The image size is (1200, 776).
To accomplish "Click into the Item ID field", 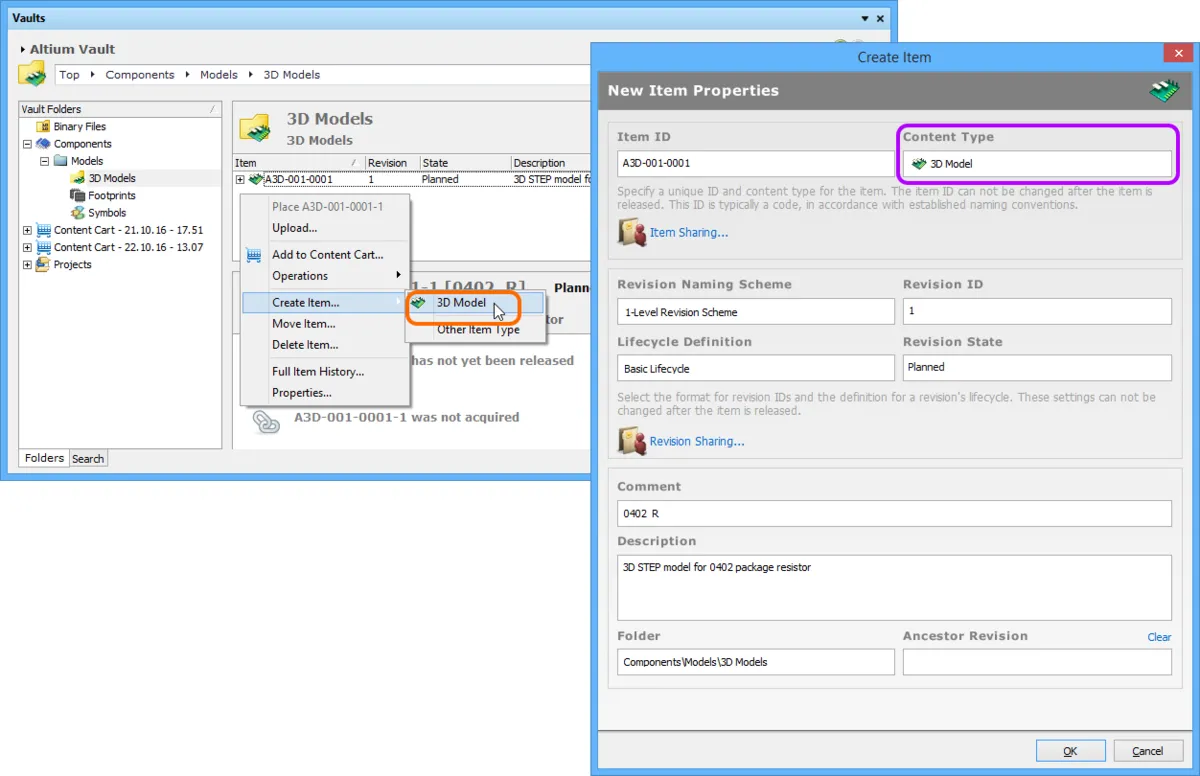I will click(756, 164).
